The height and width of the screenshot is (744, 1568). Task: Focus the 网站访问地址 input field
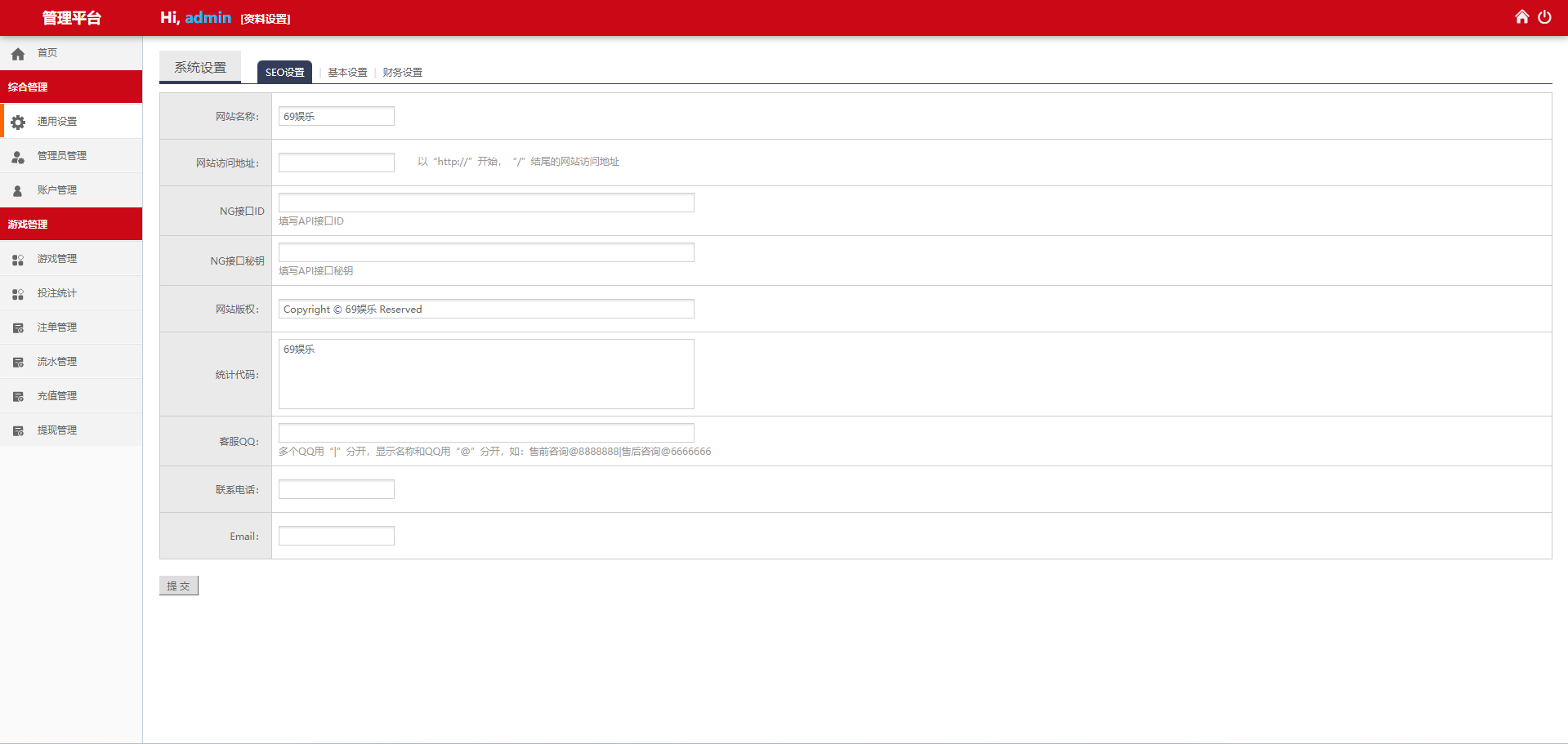pos(337,163)
